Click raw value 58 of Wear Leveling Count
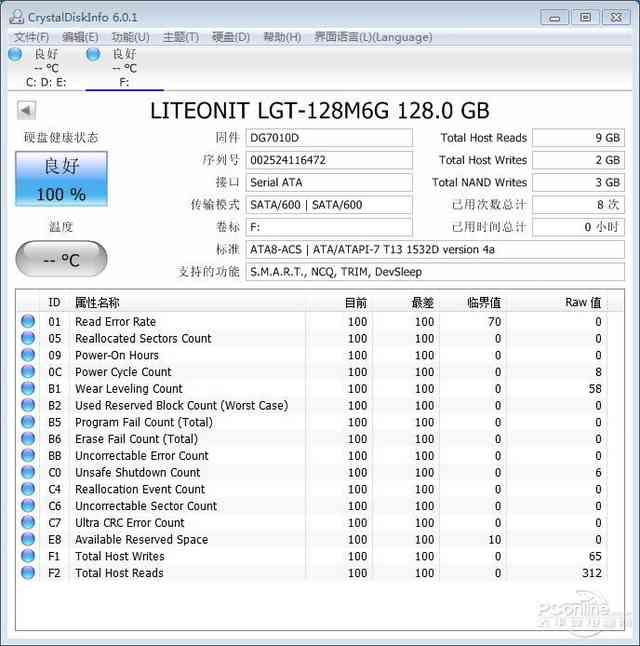This screenshot has height=646, width=640. click(x=595, y=389)
